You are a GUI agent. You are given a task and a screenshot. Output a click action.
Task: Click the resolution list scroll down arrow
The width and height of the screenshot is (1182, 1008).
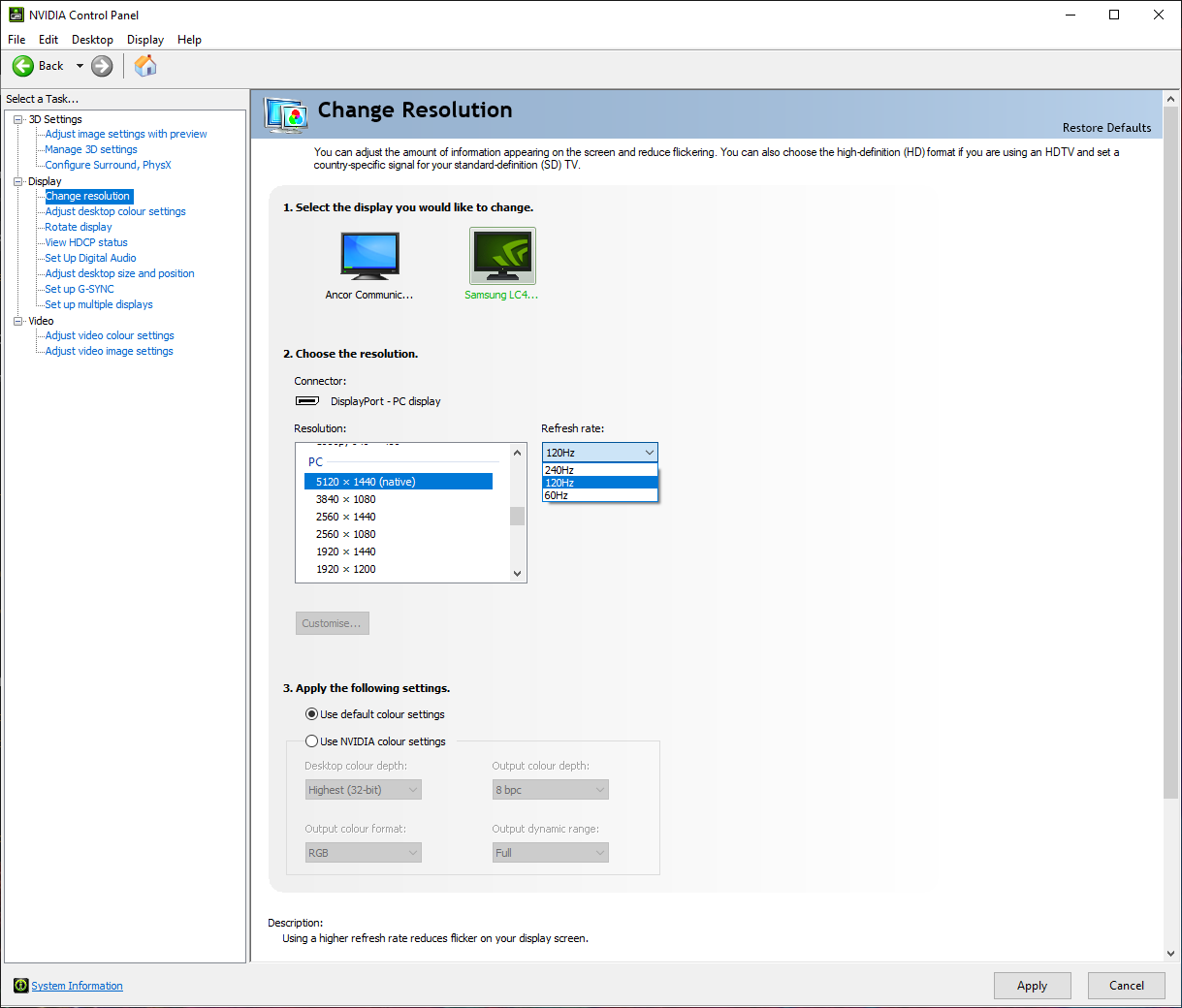517,573
